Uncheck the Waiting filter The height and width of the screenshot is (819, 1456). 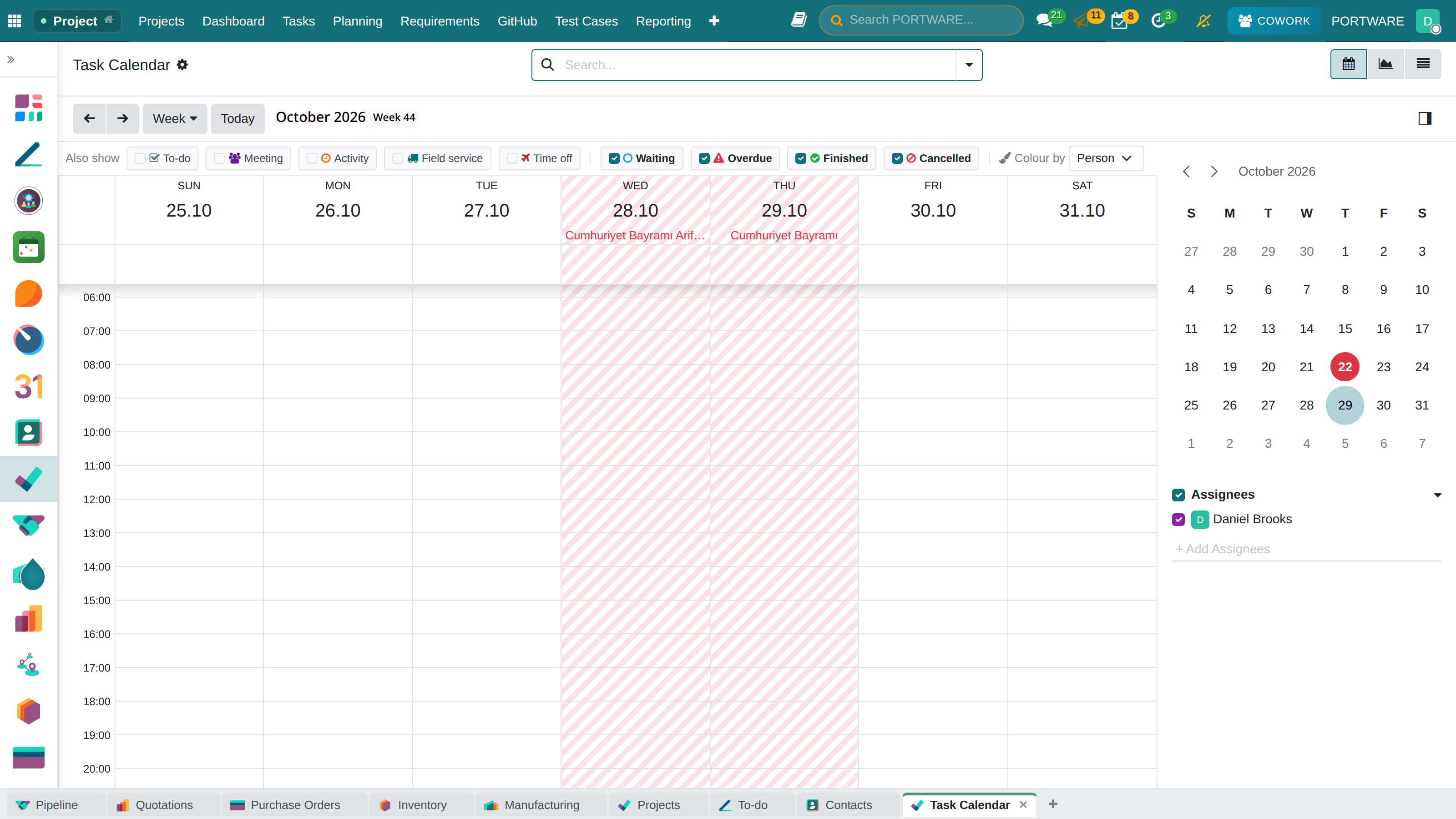pos(614,158)
